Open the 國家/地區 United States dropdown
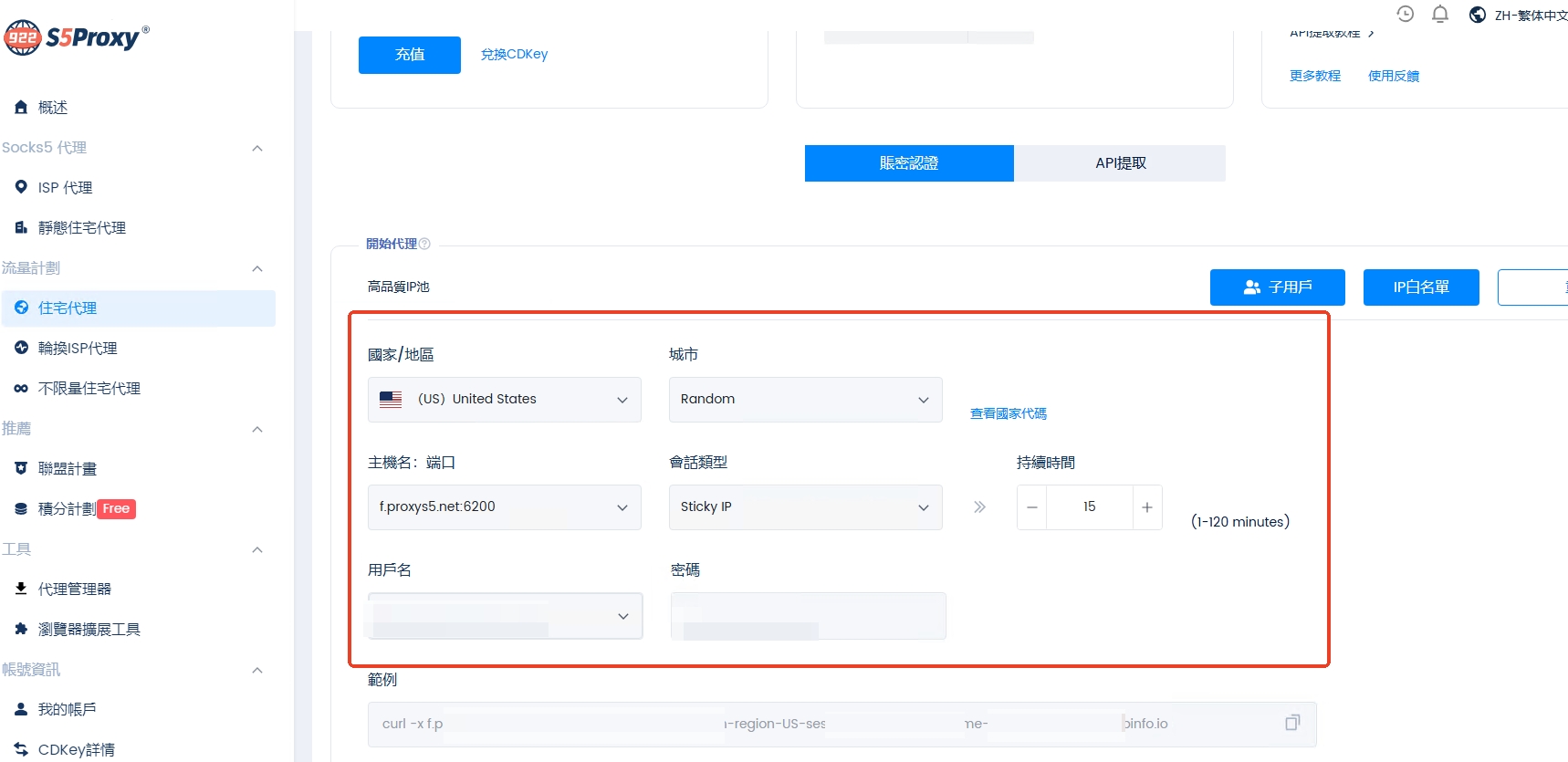The image size is (1568, 762). pyautogui.click(x=504, y=400)
